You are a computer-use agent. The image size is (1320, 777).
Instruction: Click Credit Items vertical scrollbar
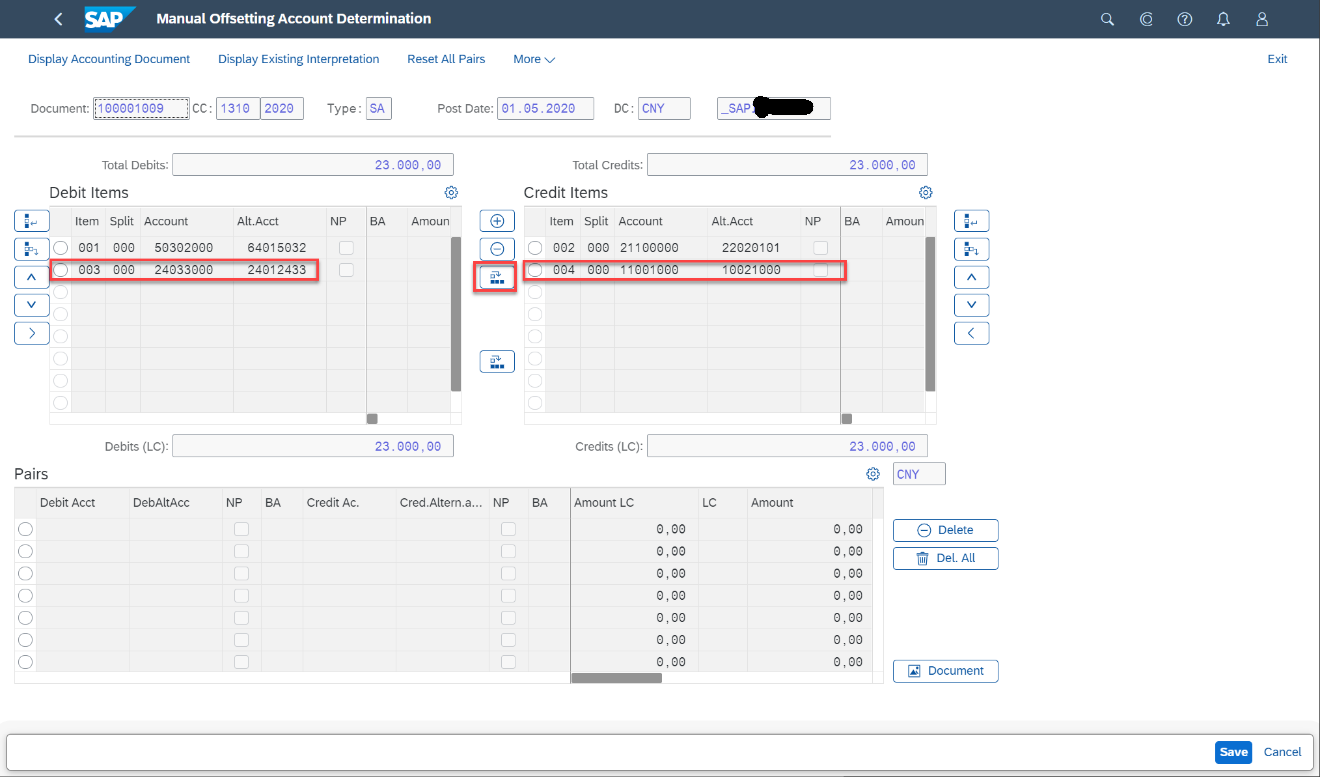tap(930, 313)
